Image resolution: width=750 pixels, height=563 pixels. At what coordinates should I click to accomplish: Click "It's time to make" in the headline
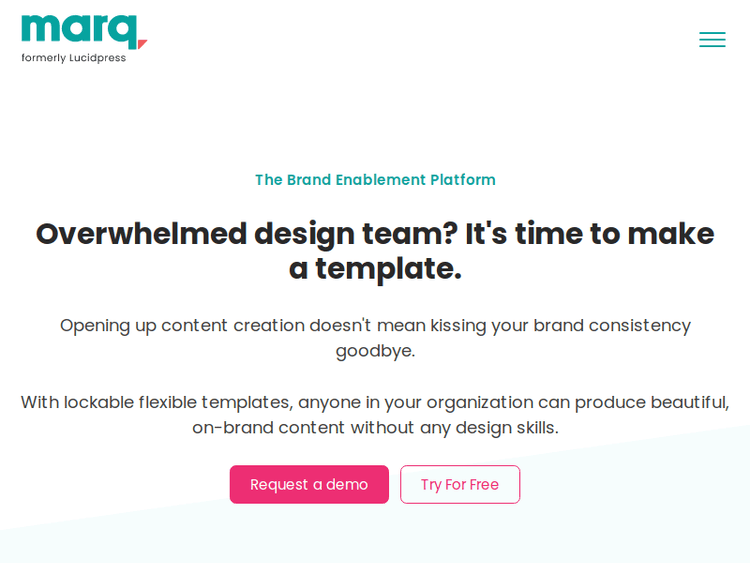coord(589,234)
